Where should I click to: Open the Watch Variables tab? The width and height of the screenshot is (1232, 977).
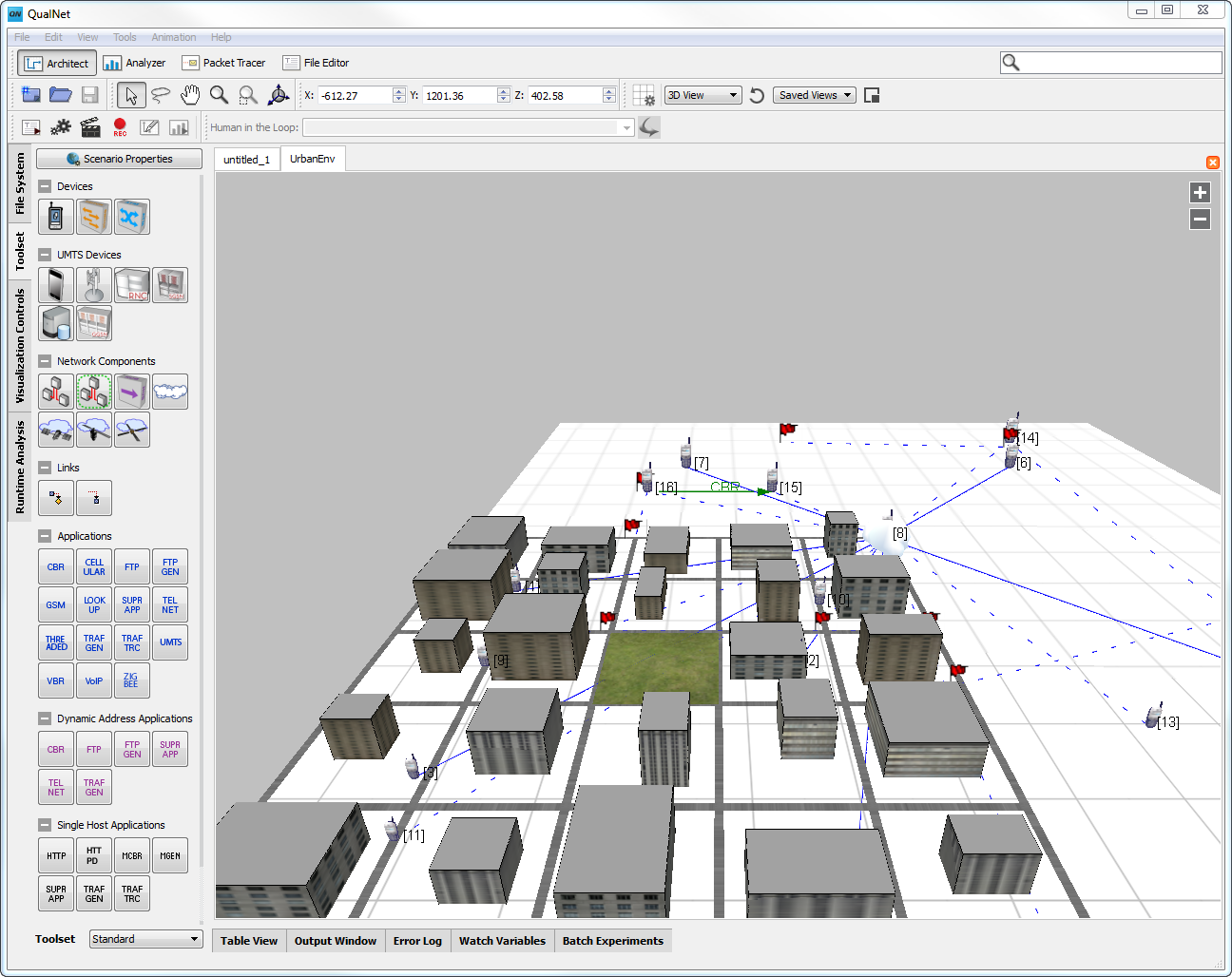click(x=502, y=941)
